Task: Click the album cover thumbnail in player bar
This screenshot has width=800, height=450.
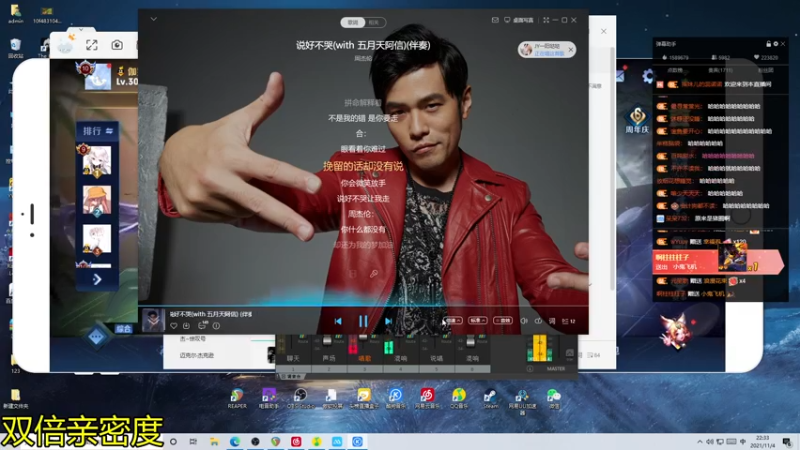Action: 153,320
